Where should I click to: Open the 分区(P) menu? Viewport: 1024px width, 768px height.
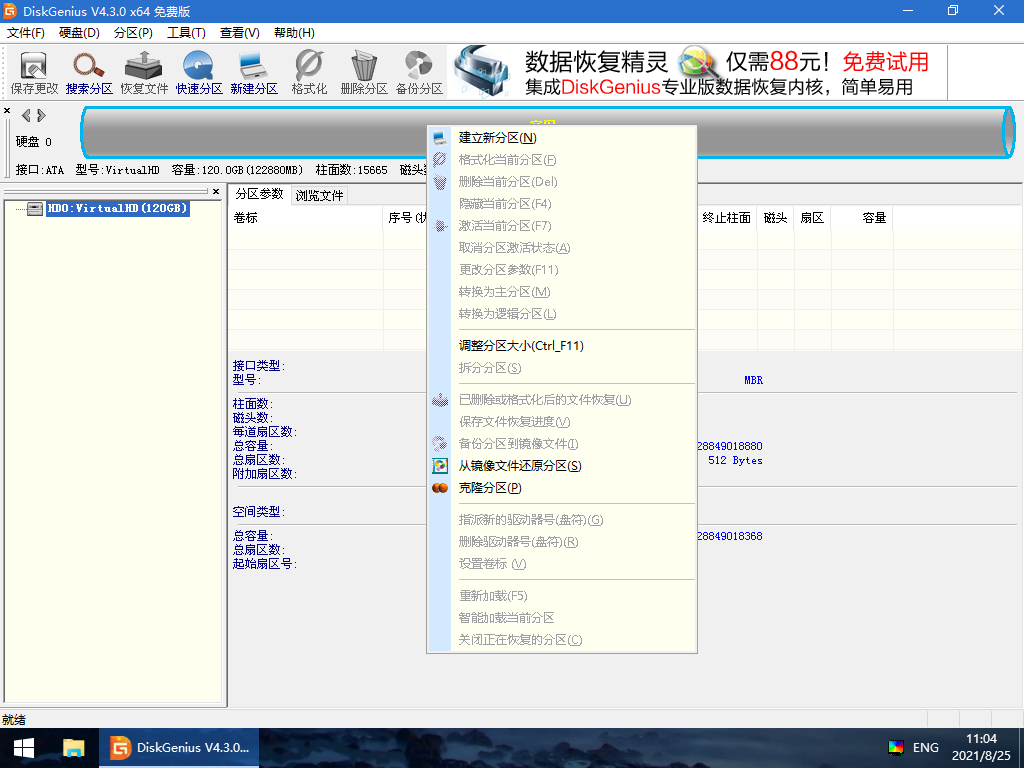[x=133, y=33]
